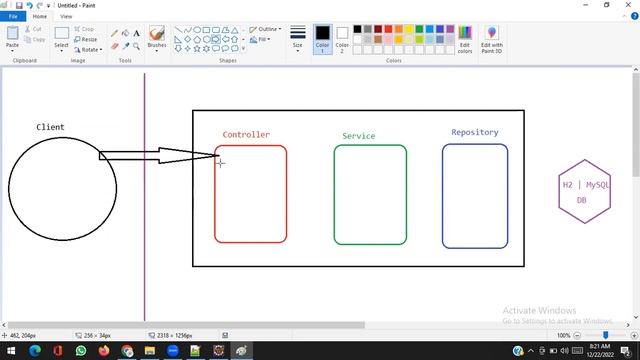
Task: Open the shape Outline dropdown
Action: (265, 29)
